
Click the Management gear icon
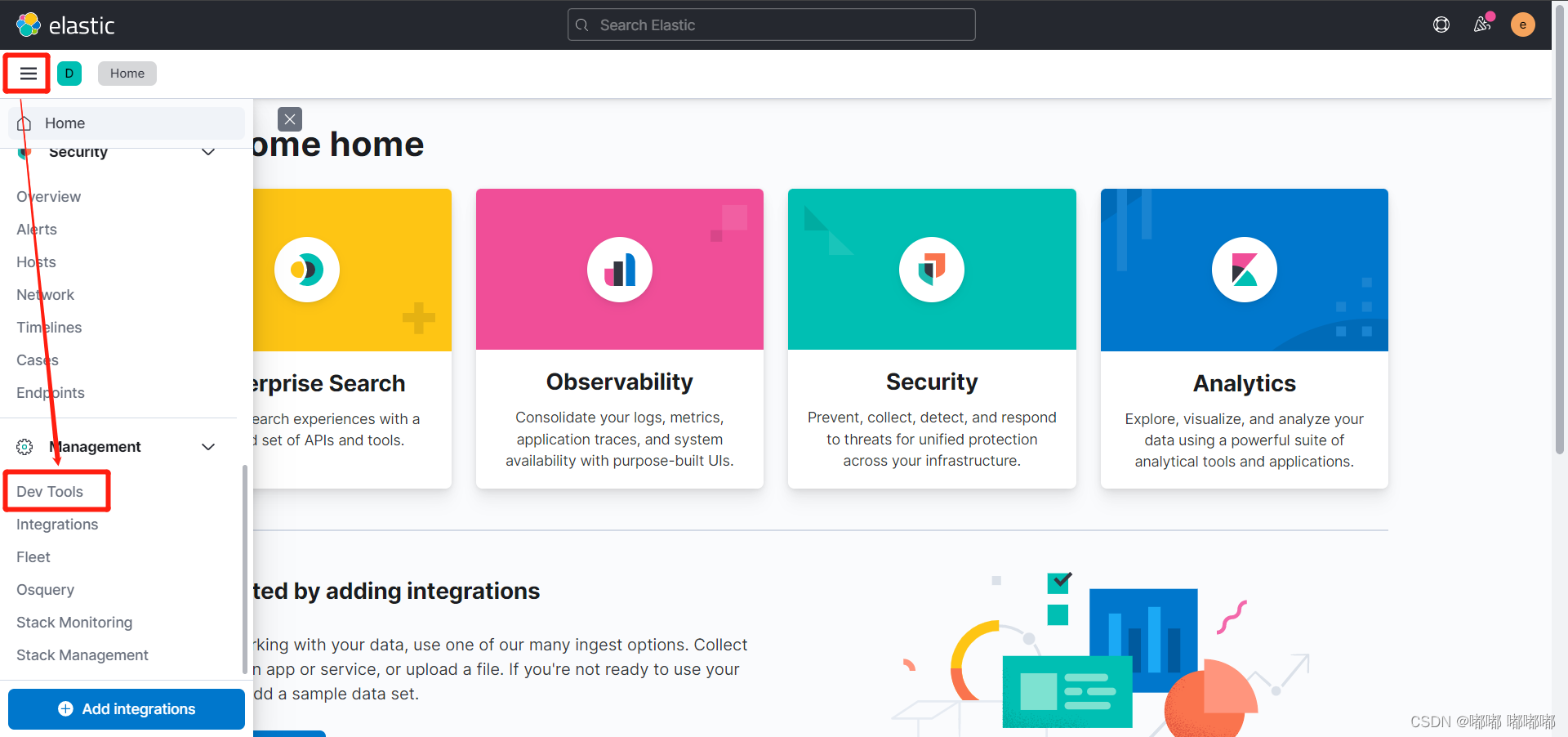click(x=24, y=447)
